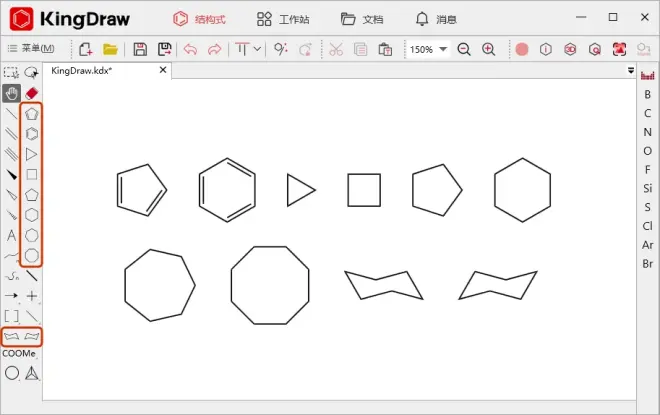Click the Save As icon
The width and height of the screenshot is (660, 415).
pos(165,49)
